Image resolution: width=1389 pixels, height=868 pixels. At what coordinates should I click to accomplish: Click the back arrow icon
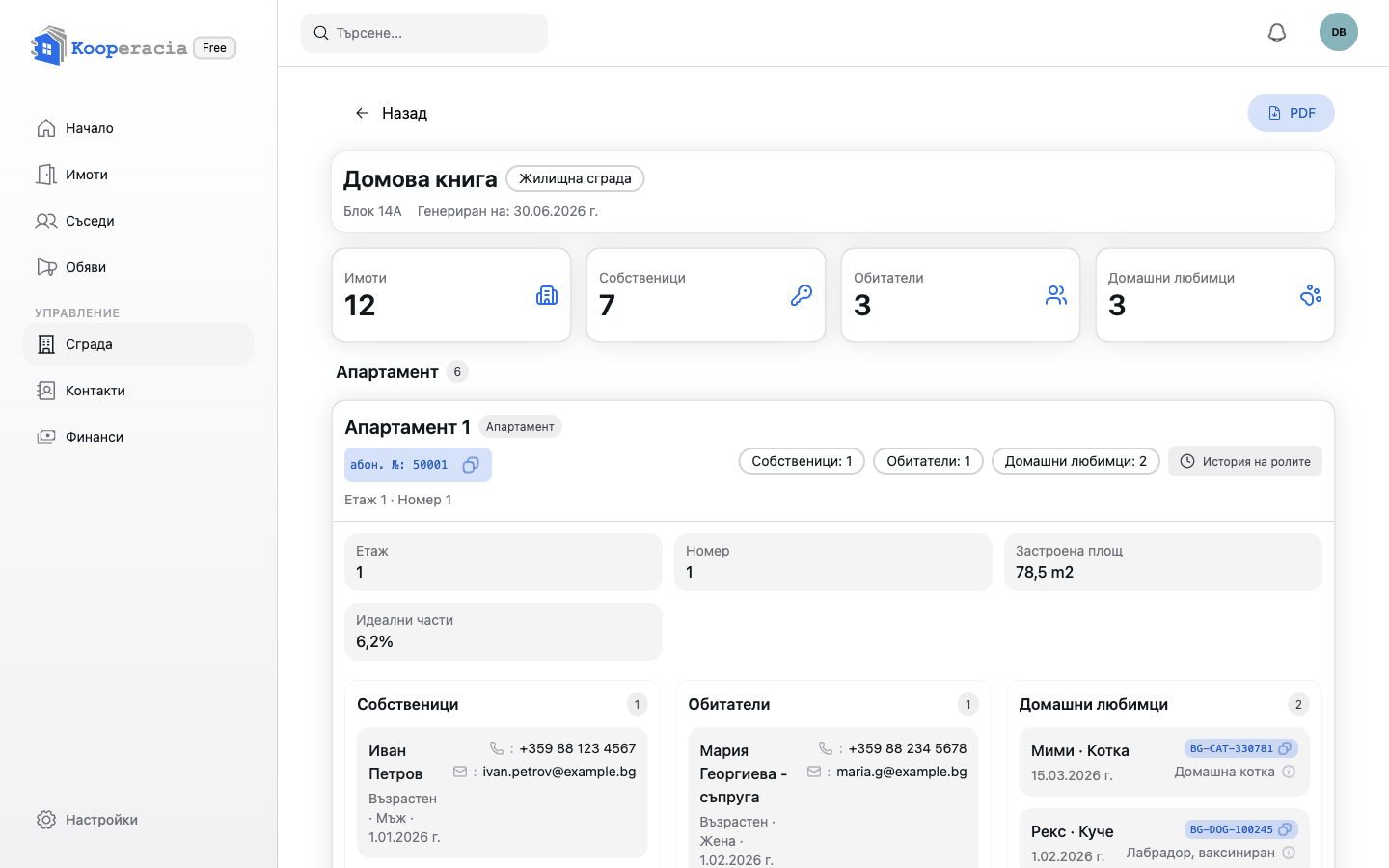[x=362, y=113]
